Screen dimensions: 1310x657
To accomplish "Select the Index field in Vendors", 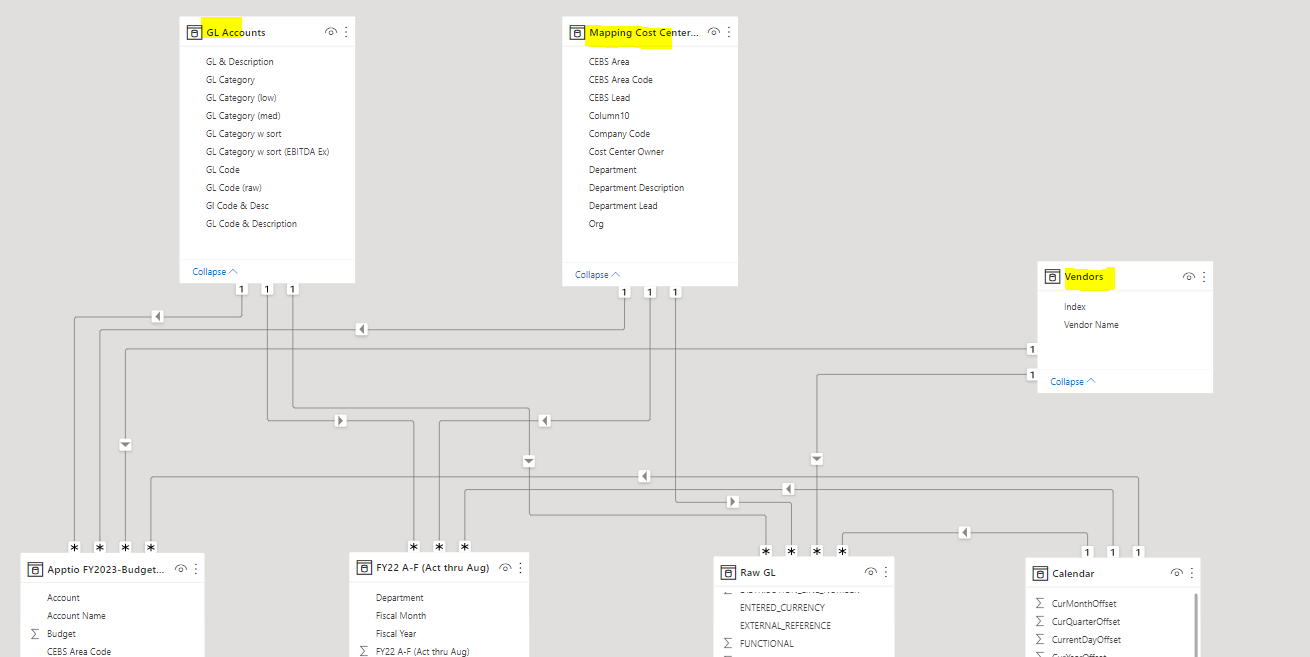I will pos(1075,307).
